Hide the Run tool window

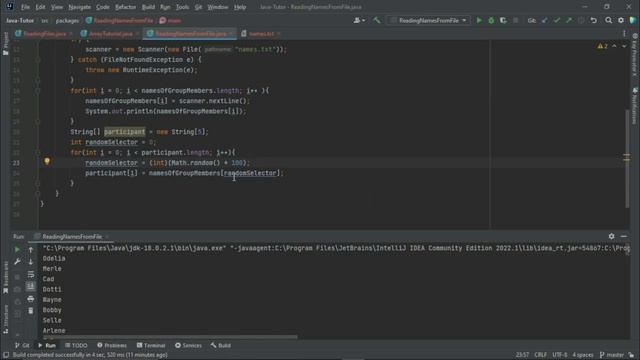(x=624, y=236)
